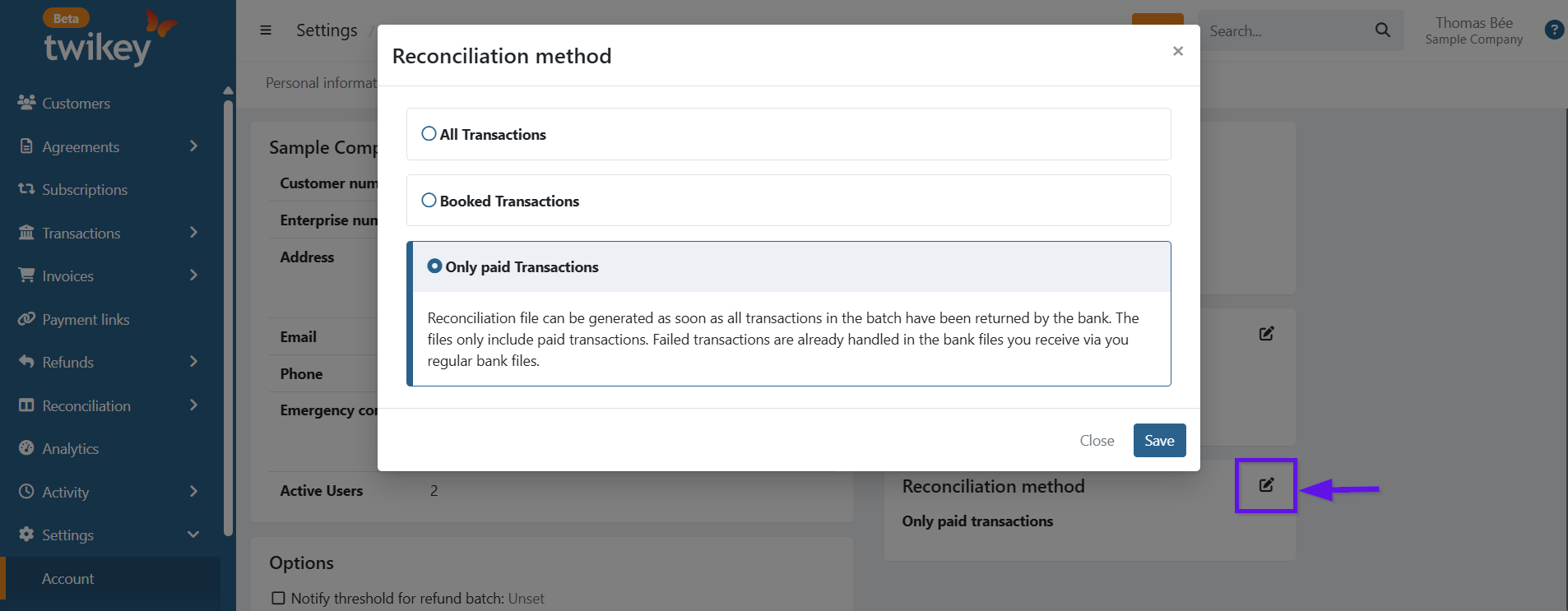Click into the Search input field
The image size is (1568, 611).
coord(1283,31)
